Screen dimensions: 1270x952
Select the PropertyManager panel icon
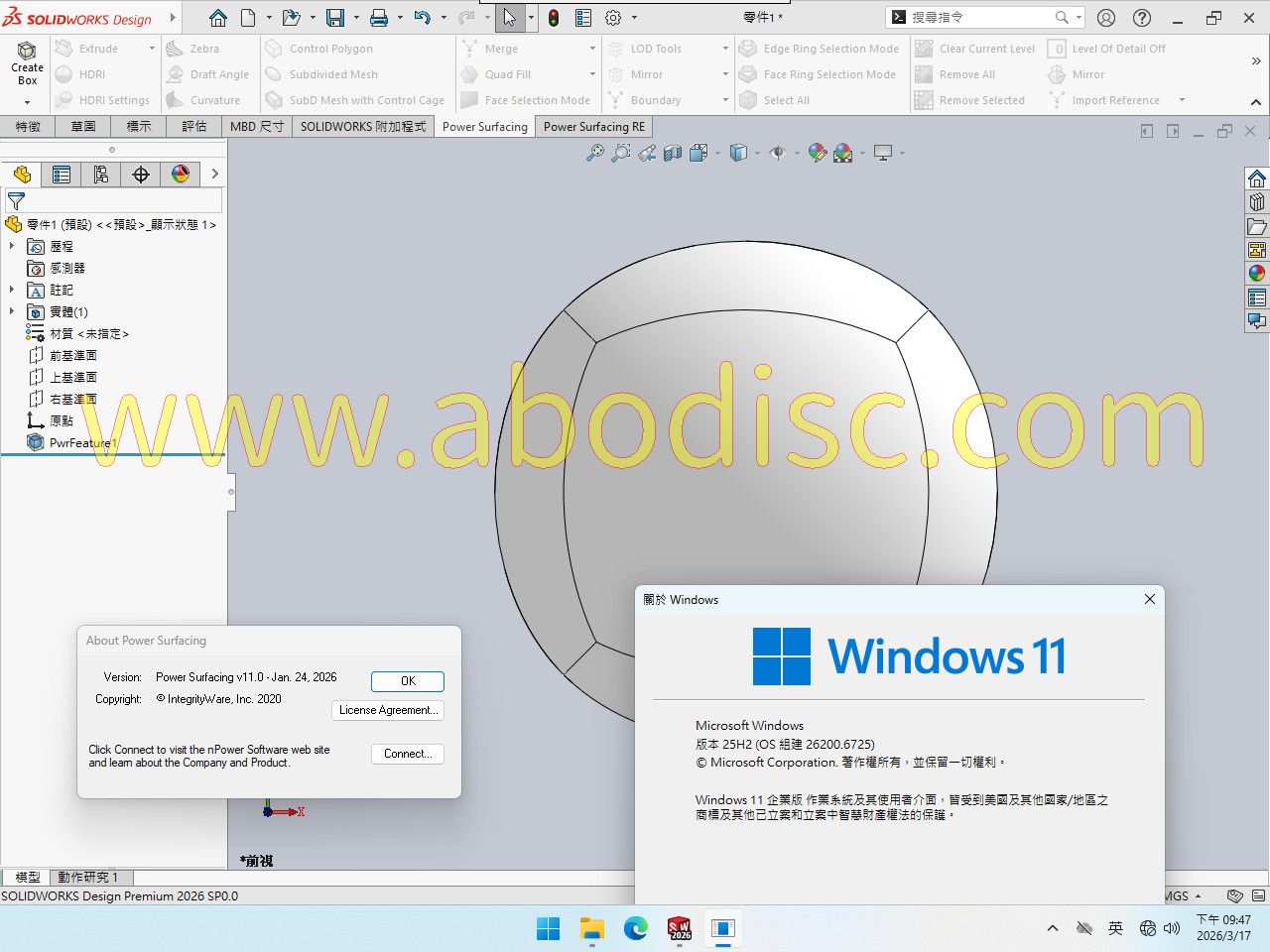(x=62, y=175)
